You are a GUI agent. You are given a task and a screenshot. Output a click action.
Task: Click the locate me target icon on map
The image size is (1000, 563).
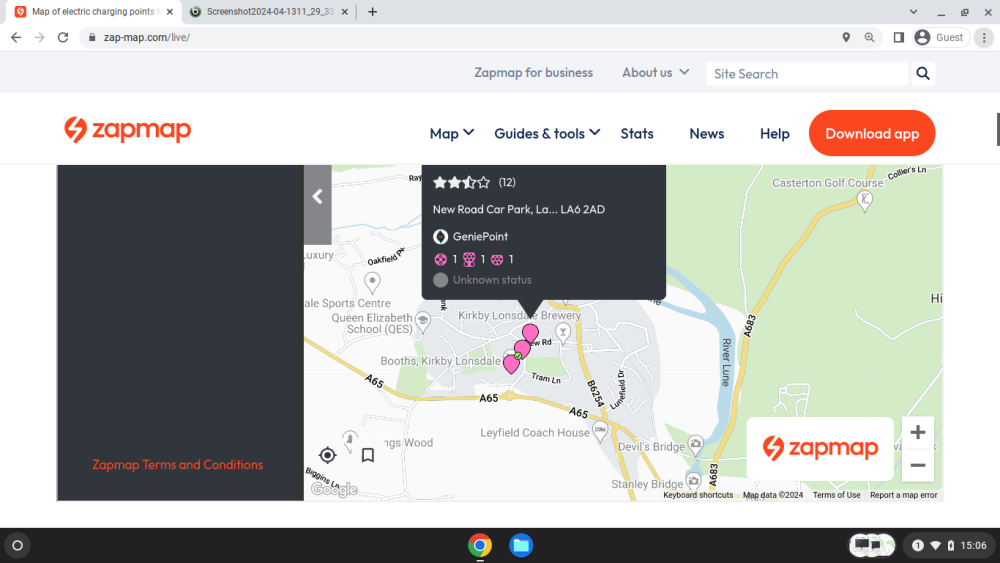327,455
